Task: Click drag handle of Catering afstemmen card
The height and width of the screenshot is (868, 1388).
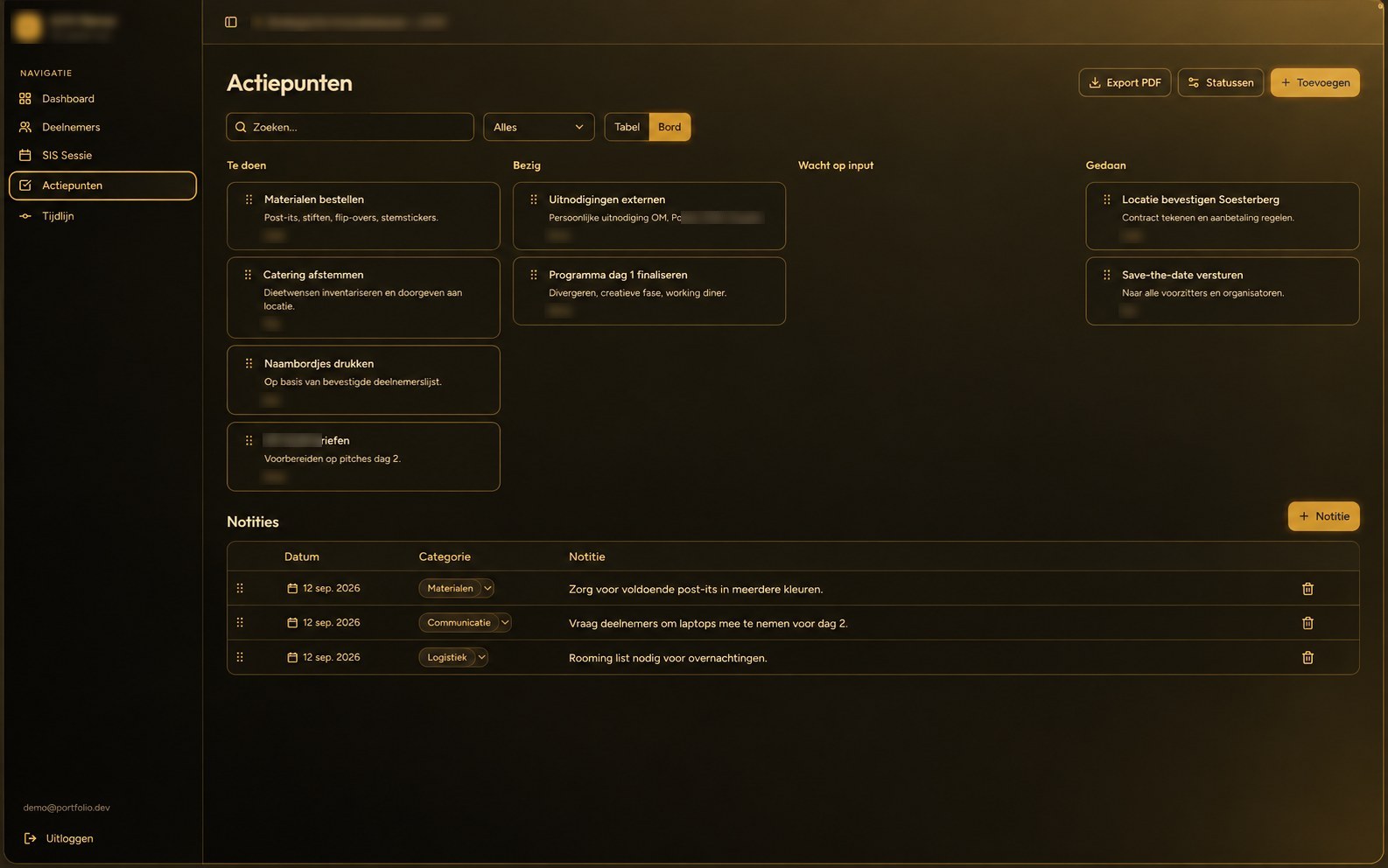Action: (248, 275)
